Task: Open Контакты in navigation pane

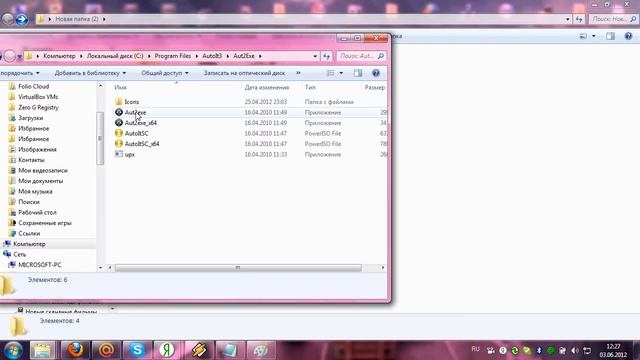Action: point(31,160)
